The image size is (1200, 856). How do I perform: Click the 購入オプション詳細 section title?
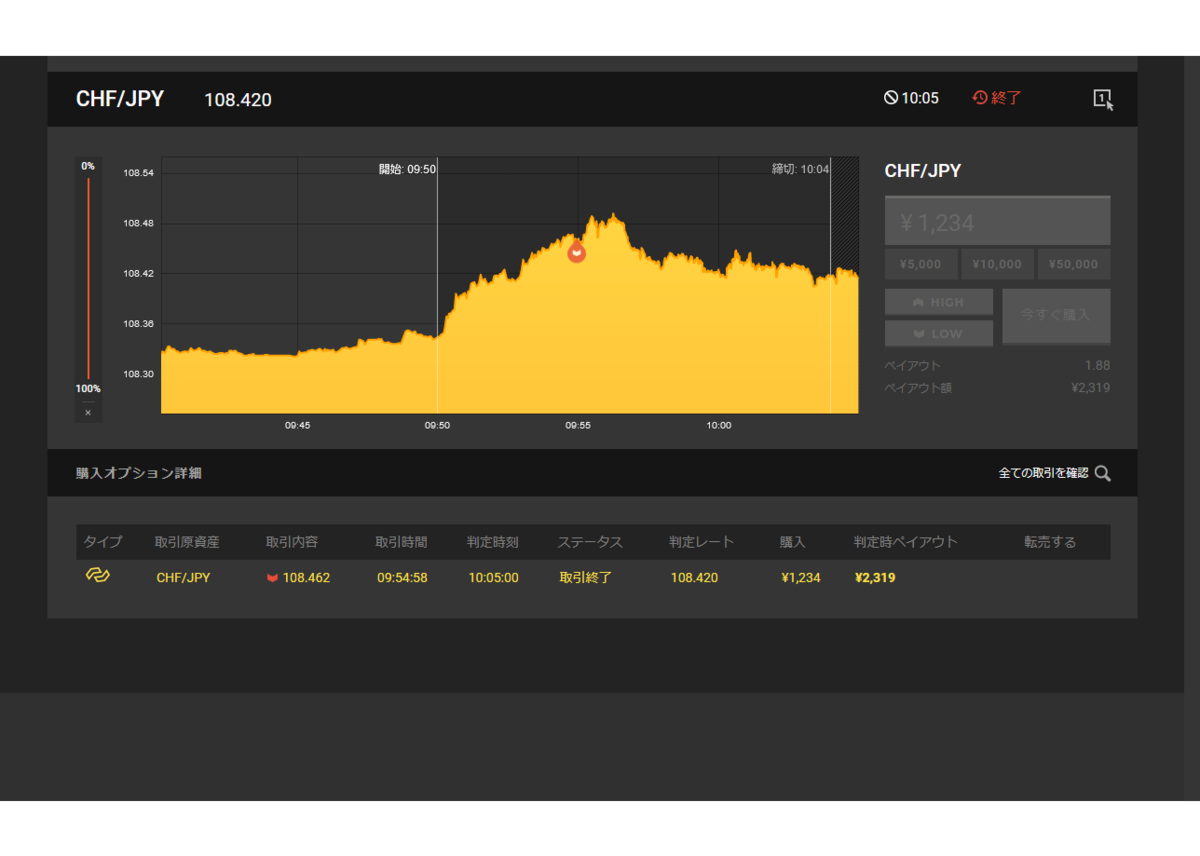139,473
